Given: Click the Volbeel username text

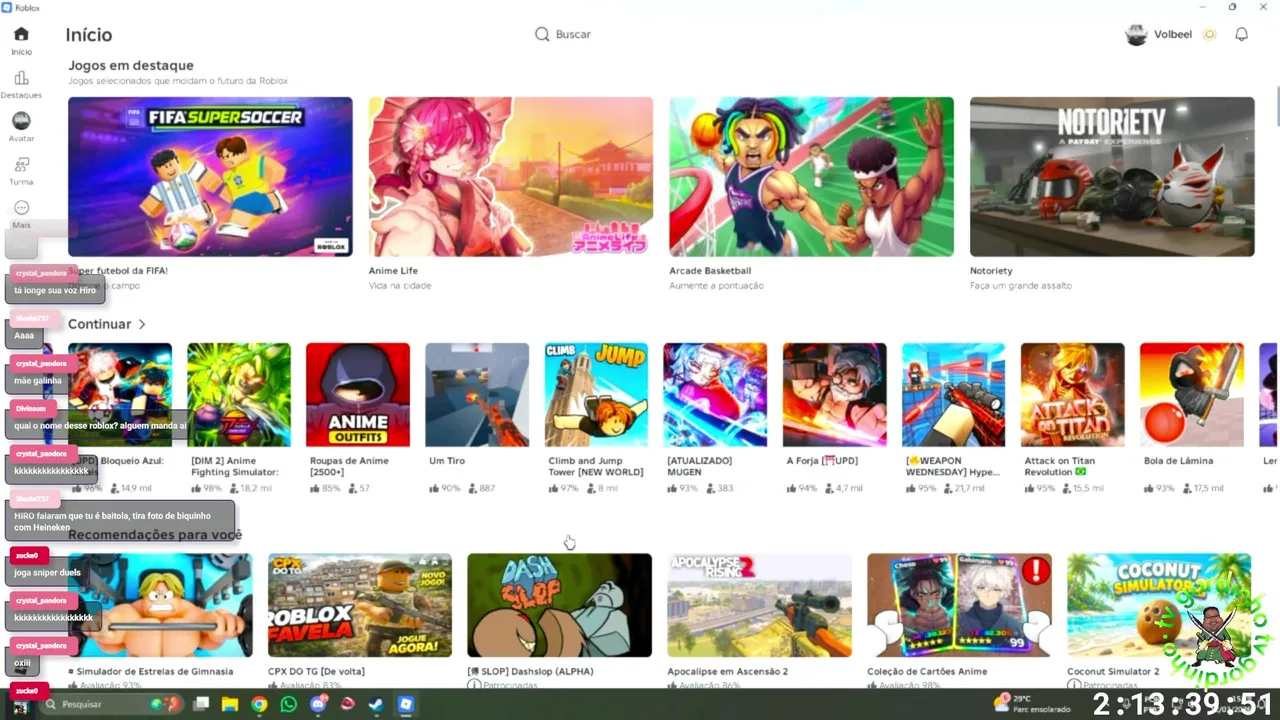Looking at the screenshot, I should pos(1173,34).
